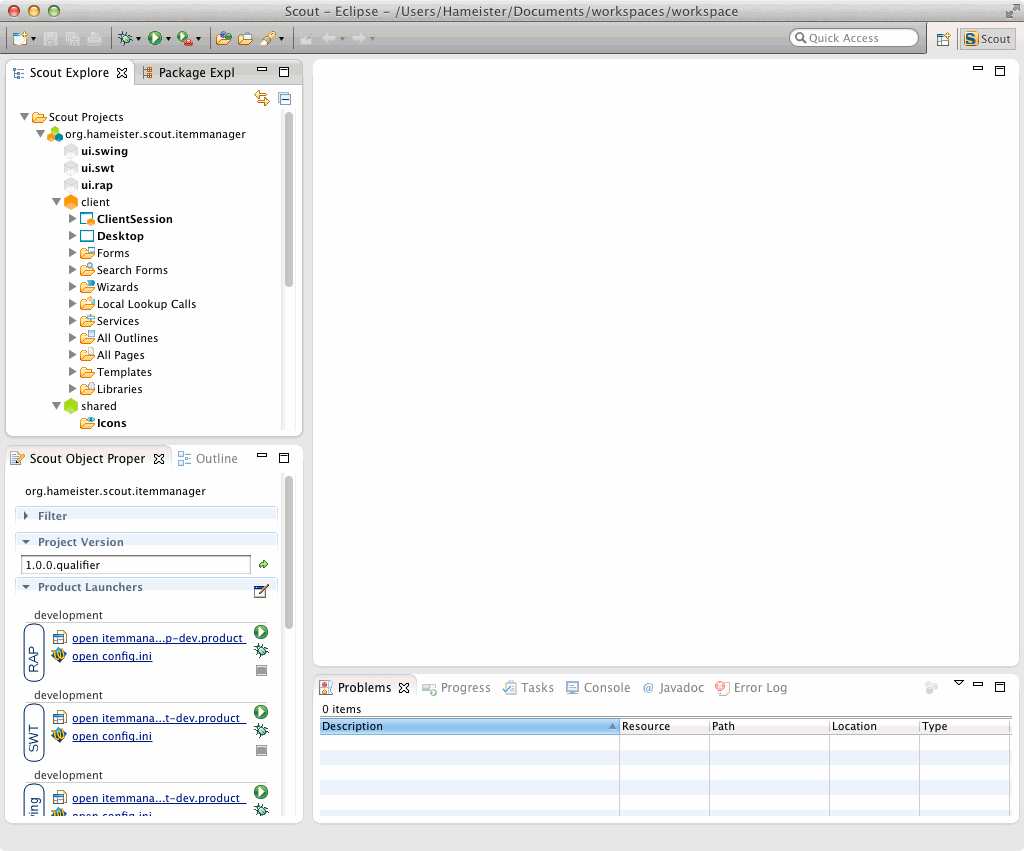This screenshot has height=851, width=1024.
Task: Select the Desktop node in client tree
Action: (120, 236)
